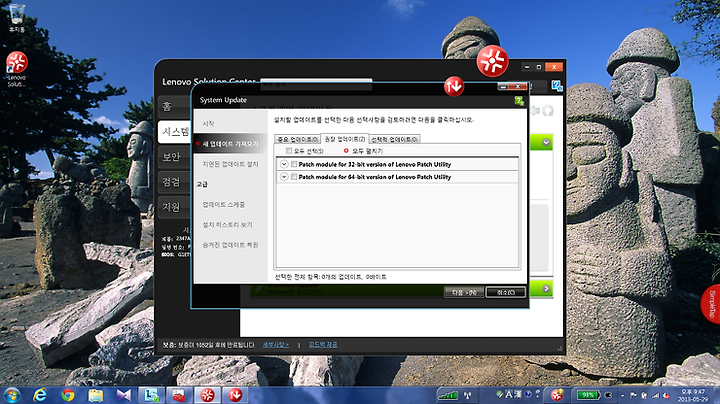Click the blue help icon in Solution Center title bar

(557, 85)
